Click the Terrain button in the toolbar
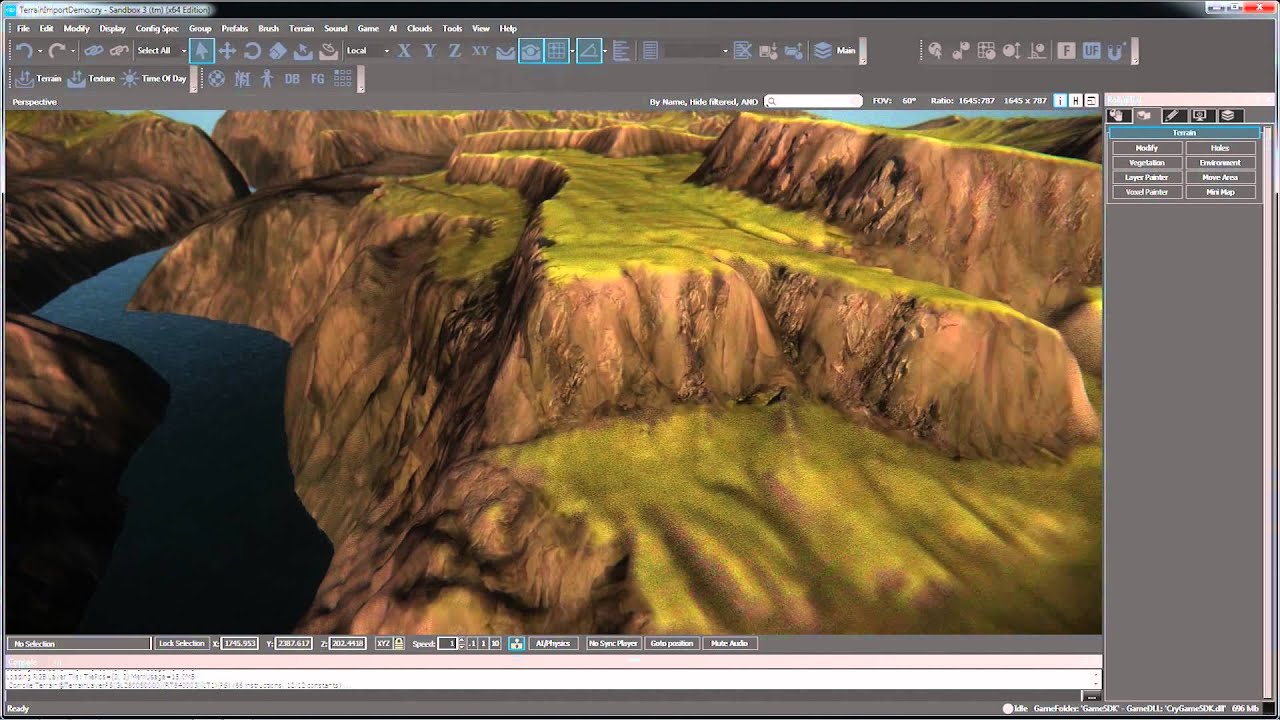The height and width of the screenshot is (720, 1280). [x=39, y=78]
